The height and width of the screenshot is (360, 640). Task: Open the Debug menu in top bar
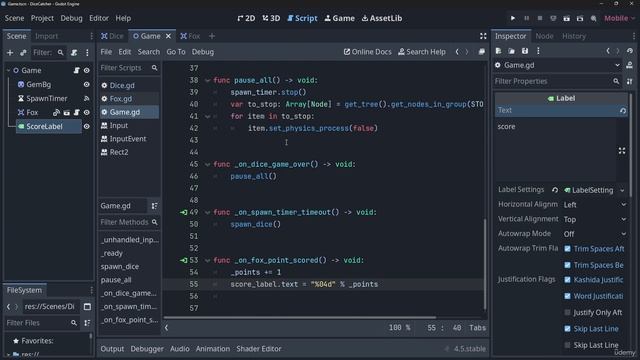pos(71,18)
